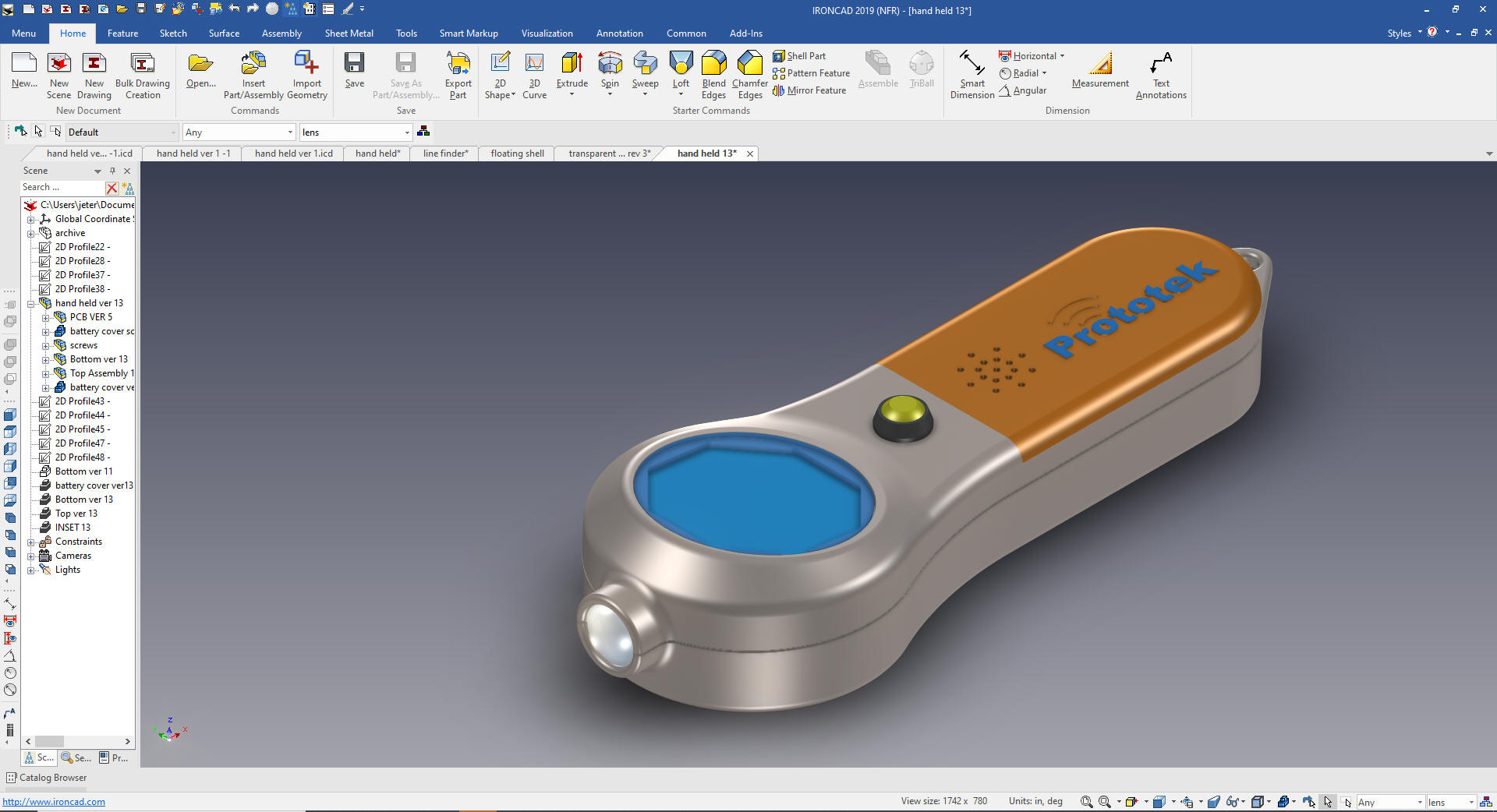Click the Extrude tool icon
The height and width of the screenshot is (812, 1497).
(x=572, y=65)
